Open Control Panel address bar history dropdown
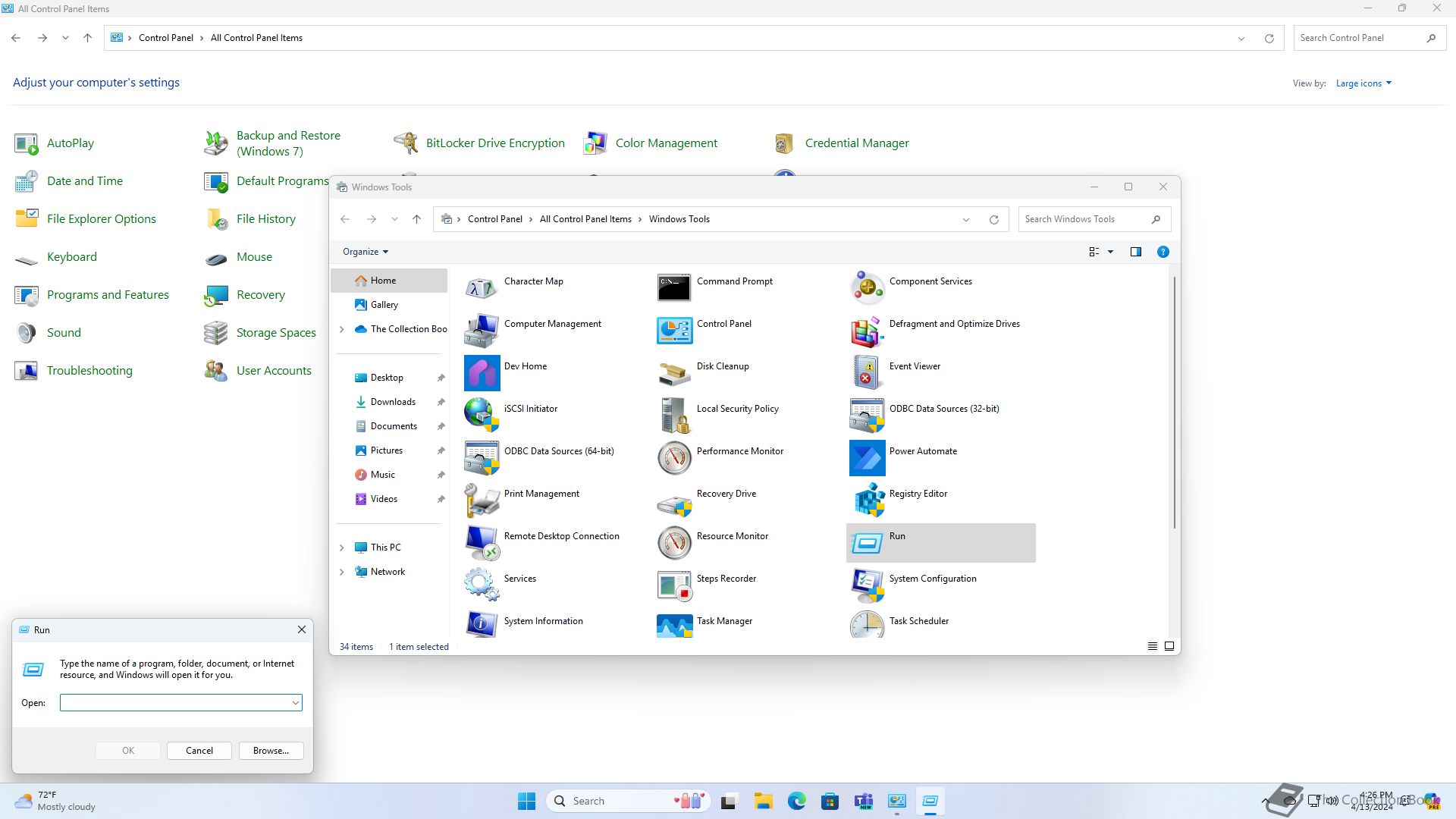Screen dimensions: 1456x819 1241,39
